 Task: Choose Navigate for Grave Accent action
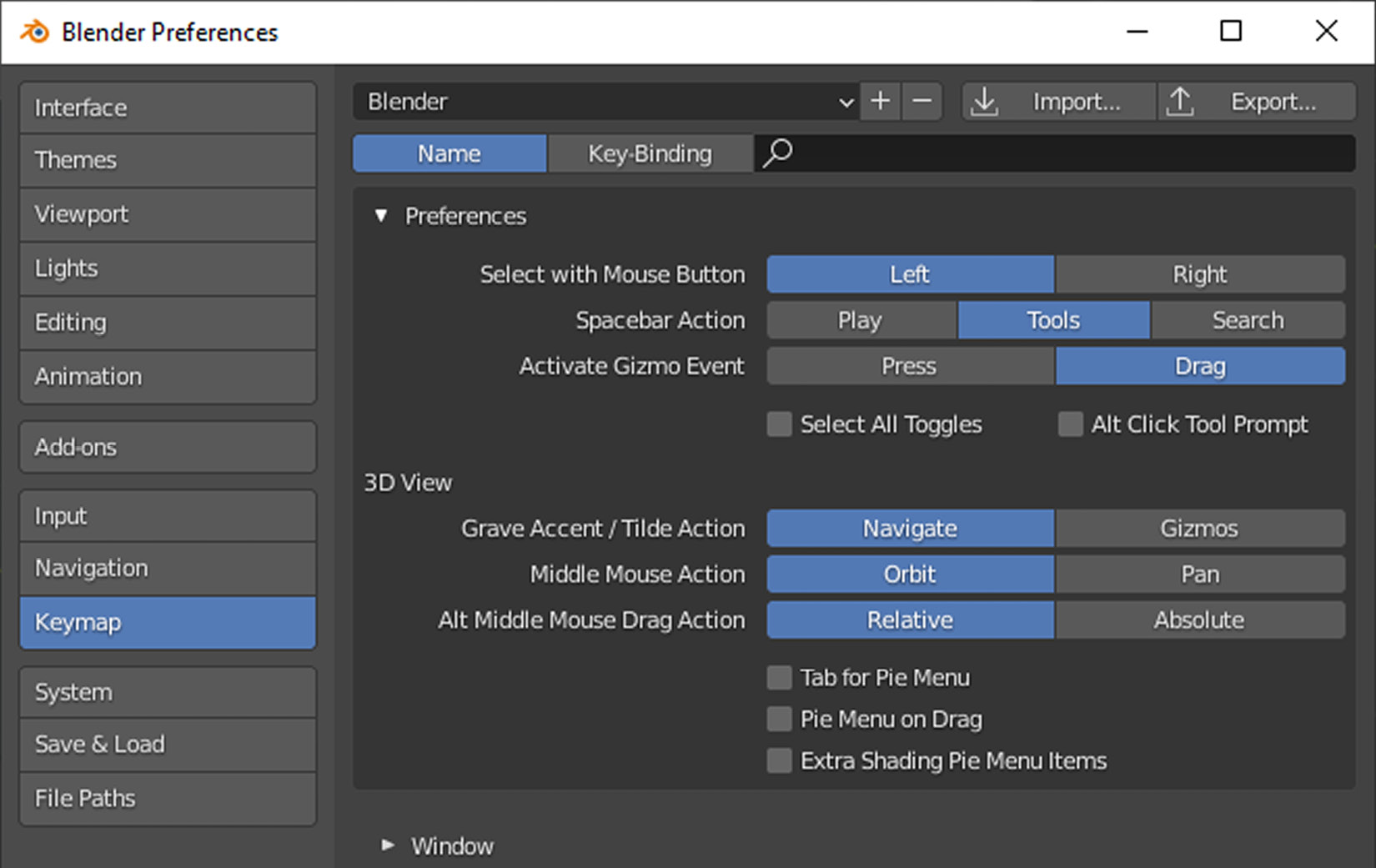910,529
